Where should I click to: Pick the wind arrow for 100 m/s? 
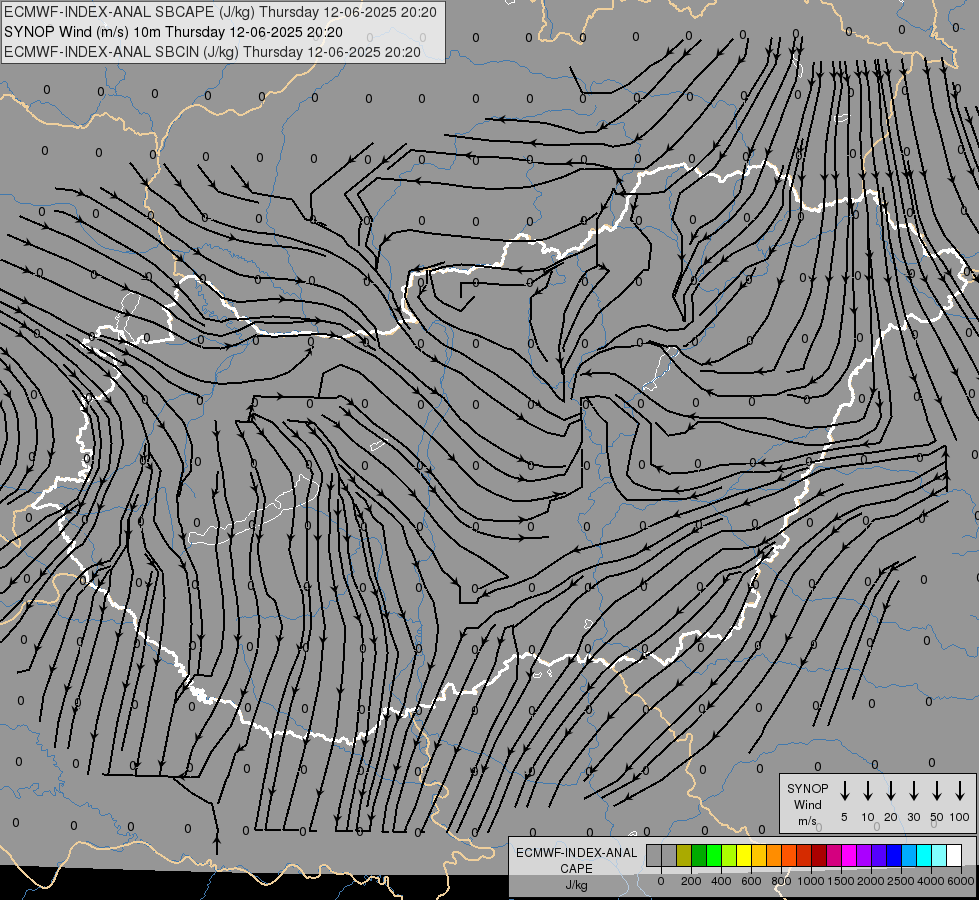click(x=960, y=791)
